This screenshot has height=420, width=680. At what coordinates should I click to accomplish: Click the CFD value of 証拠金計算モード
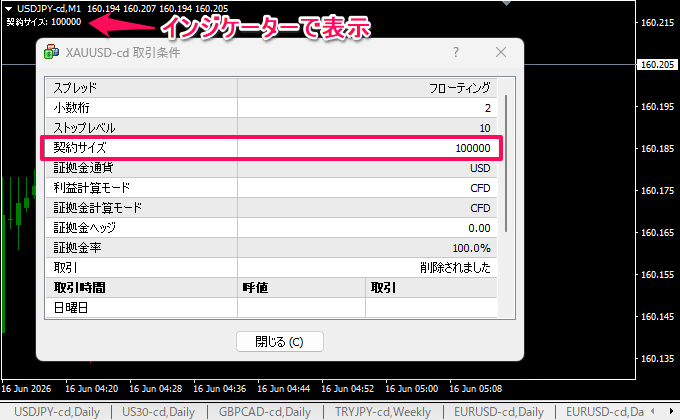[x=480, y=208]
